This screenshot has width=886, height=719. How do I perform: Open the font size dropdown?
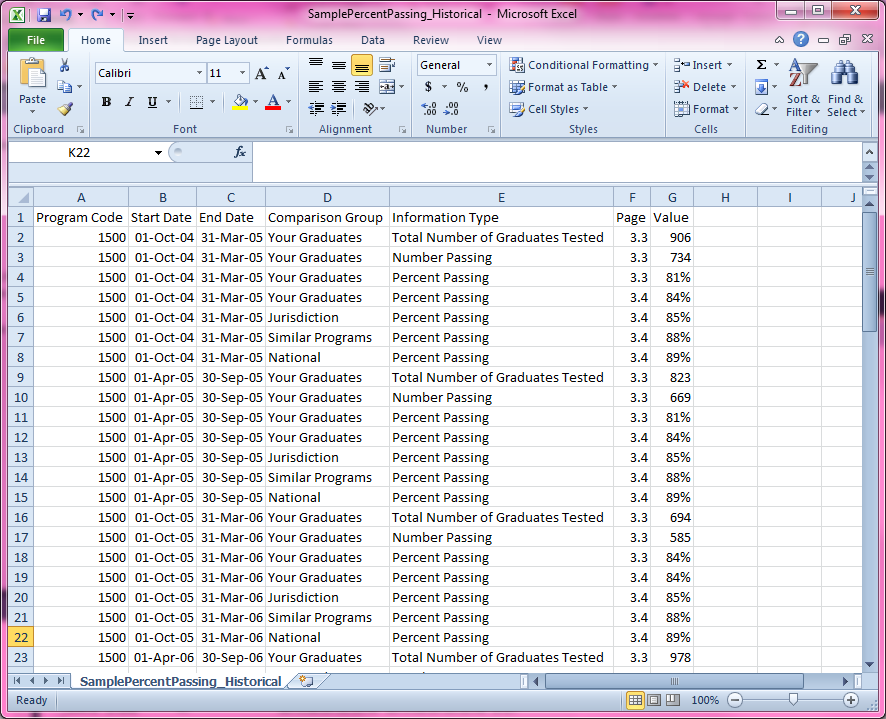(x=242, y=73)
